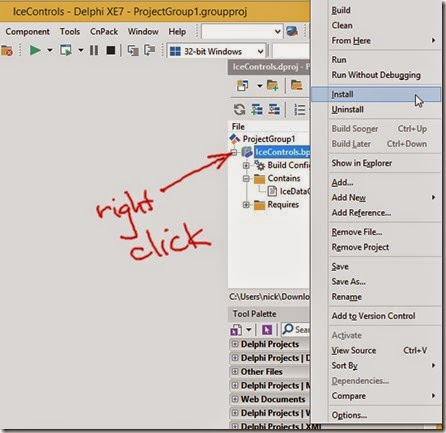Screen dimensions: 446x433
Task: Collapse the IceControls.bpl tree node
Action: [x=234, y=153]
